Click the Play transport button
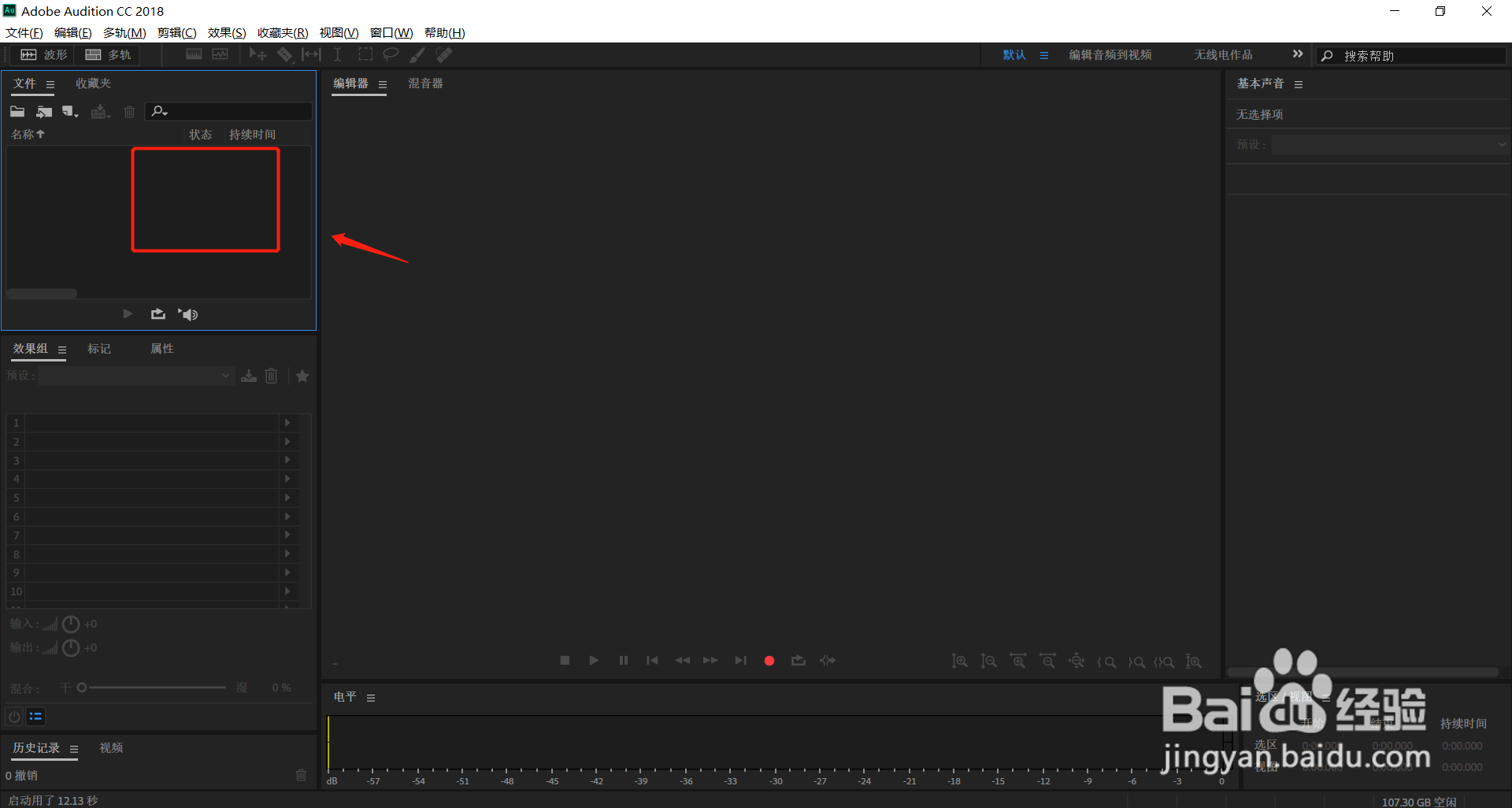 pyautogui.click(x=594, y=661)
